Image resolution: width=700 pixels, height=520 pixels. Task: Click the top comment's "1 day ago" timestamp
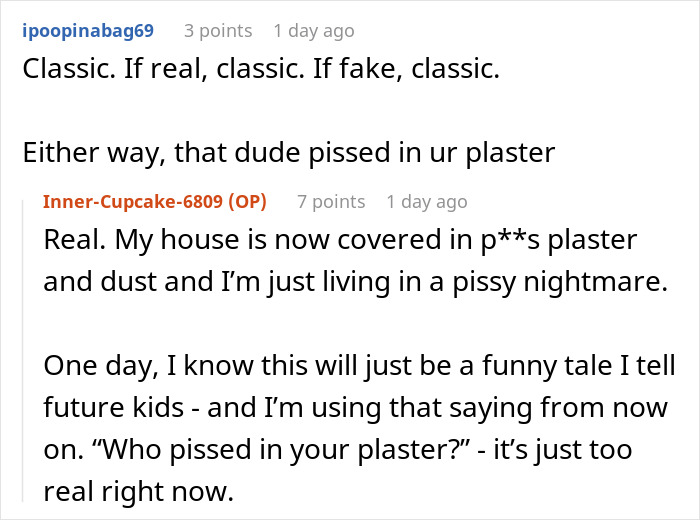tap(314, 31)
